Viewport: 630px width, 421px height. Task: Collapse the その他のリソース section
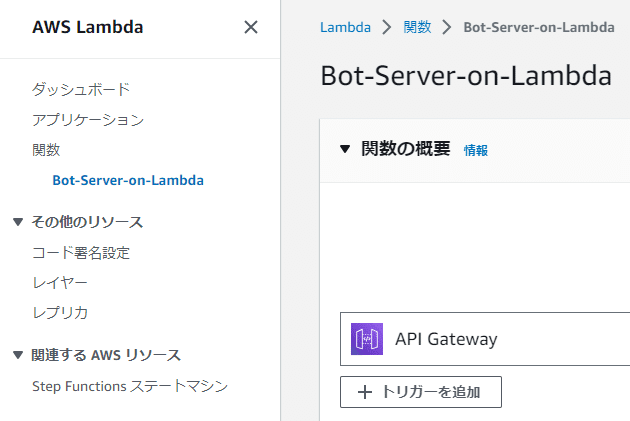click(x=18, y=222)
